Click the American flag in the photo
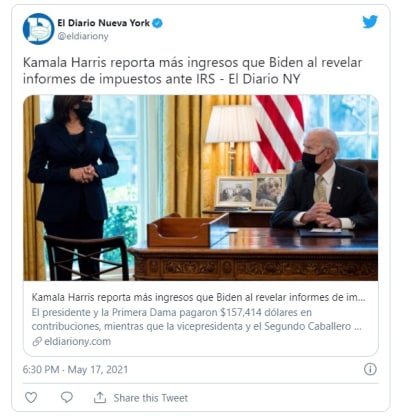400x416 pixels. point(277,133)
